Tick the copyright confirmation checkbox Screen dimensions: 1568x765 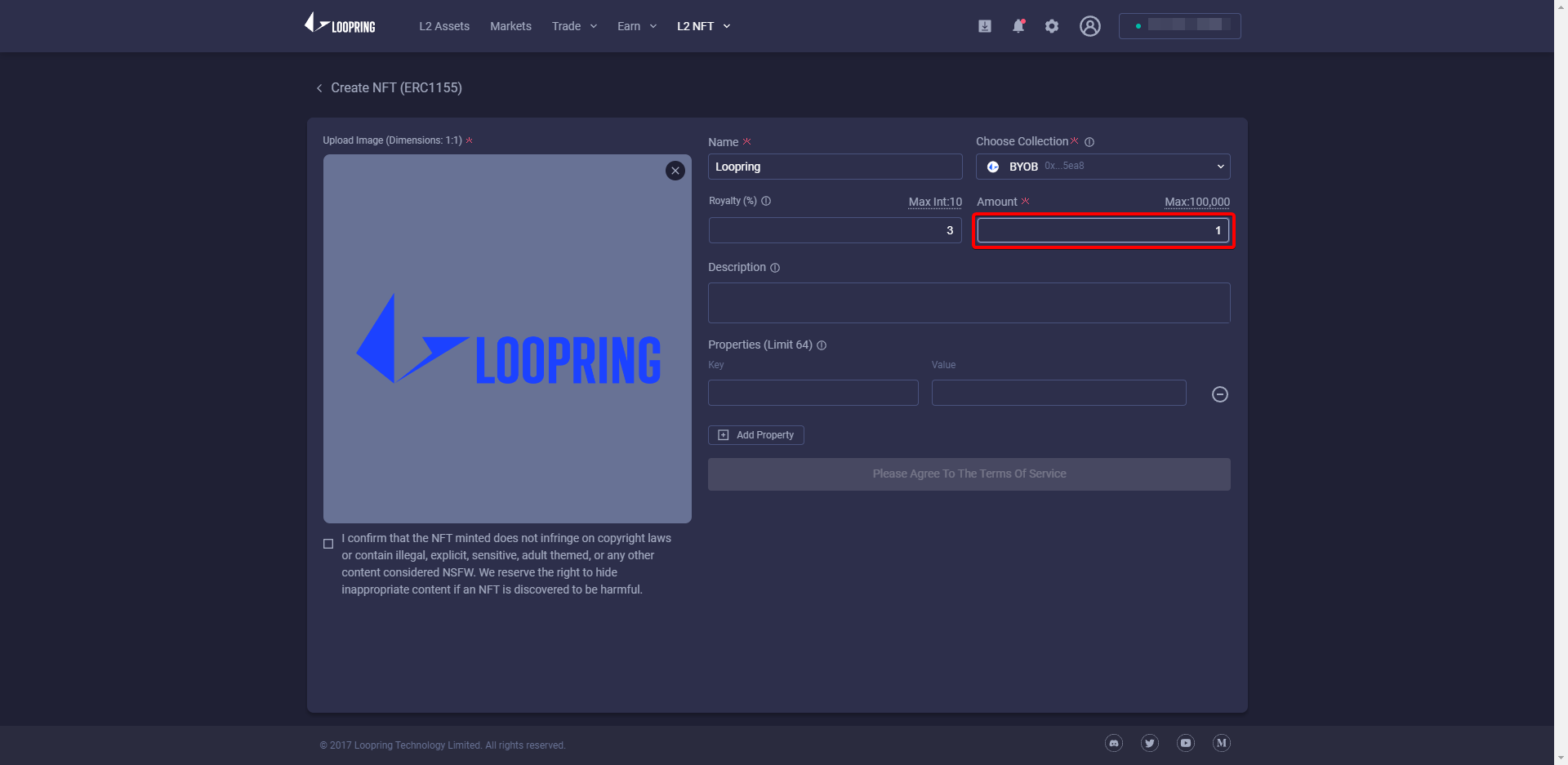[x=328, y=544]
